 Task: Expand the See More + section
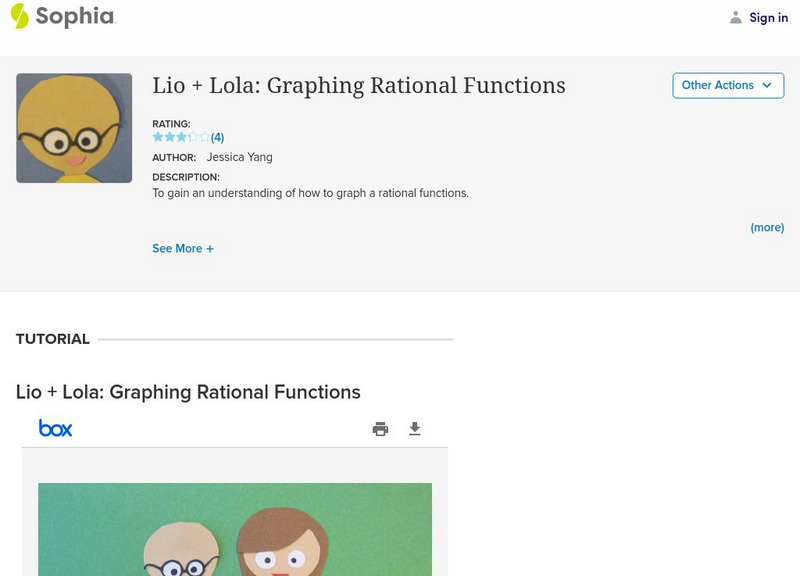click(x=183, y=248)
